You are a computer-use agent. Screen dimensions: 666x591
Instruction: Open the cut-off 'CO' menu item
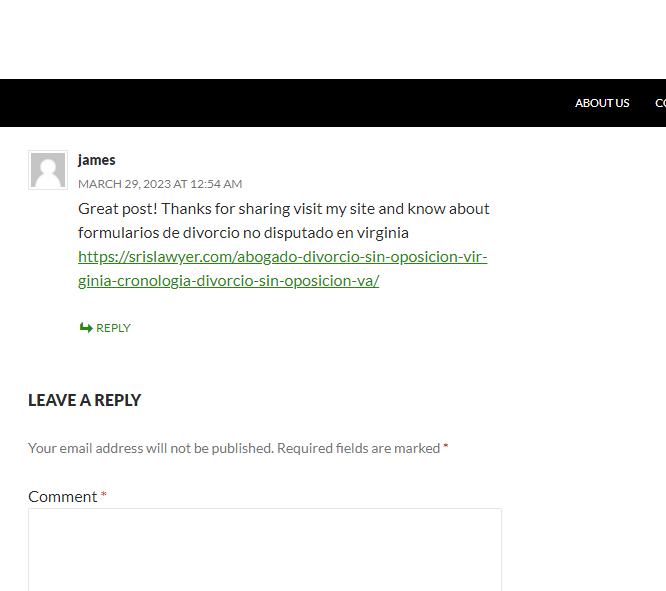[660, 103]
